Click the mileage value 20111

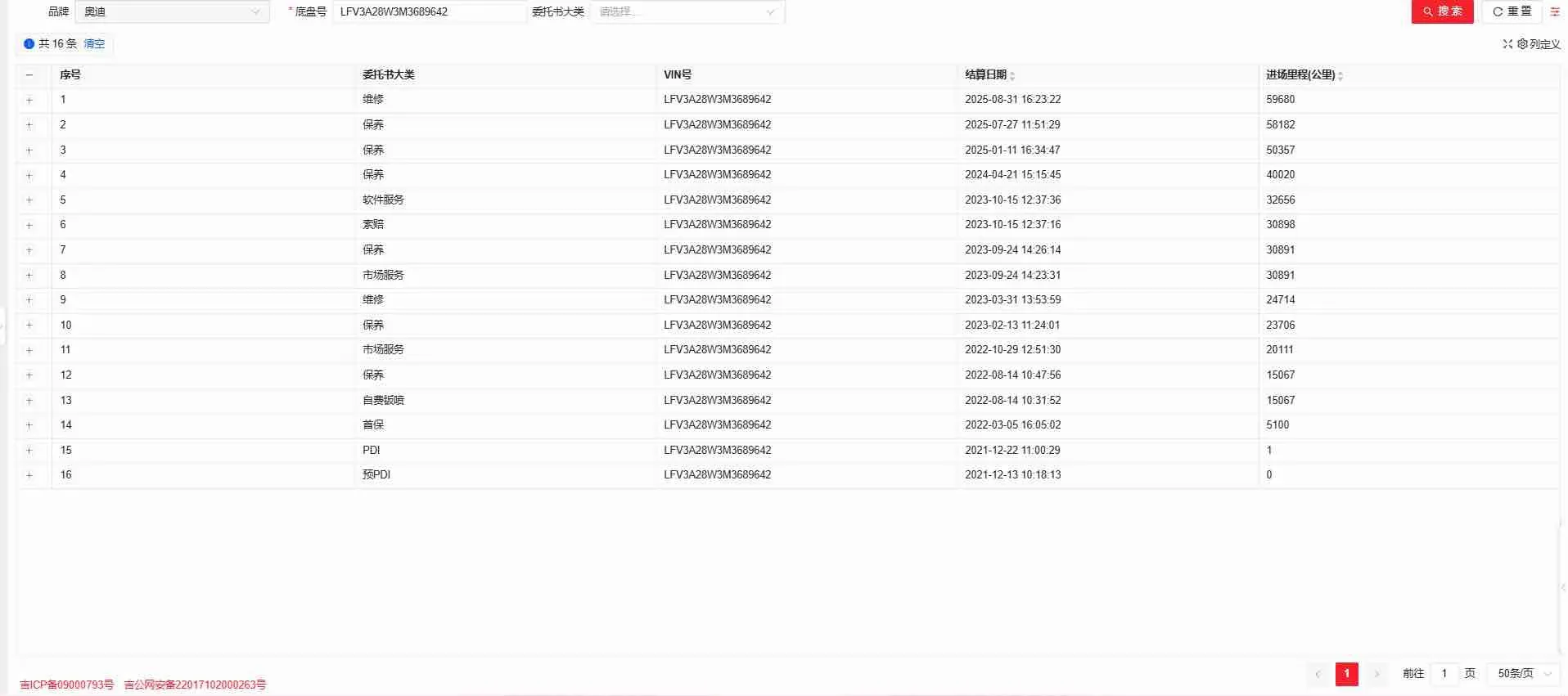pyautogui.click(x=1280, y=349)
